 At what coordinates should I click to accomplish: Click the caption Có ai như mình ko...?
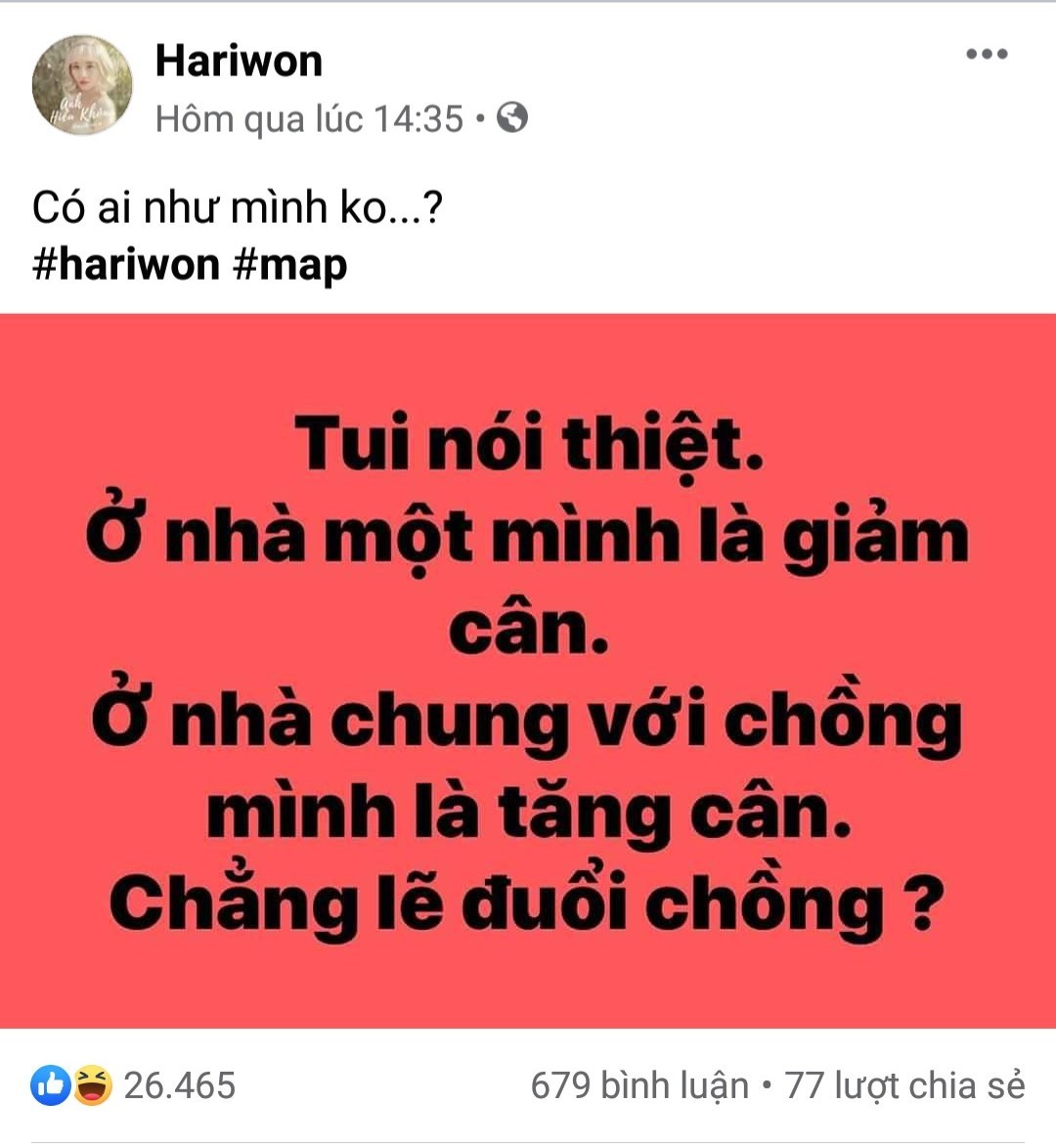(238, 207)
